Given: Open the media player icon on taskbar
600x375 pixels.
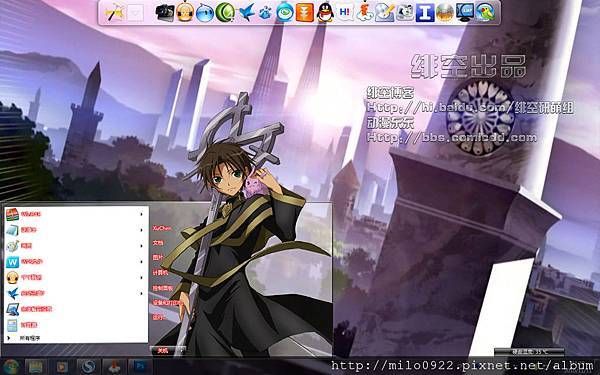Looking at the screenshot, I should pyautogui.click(x=62, y=367).
